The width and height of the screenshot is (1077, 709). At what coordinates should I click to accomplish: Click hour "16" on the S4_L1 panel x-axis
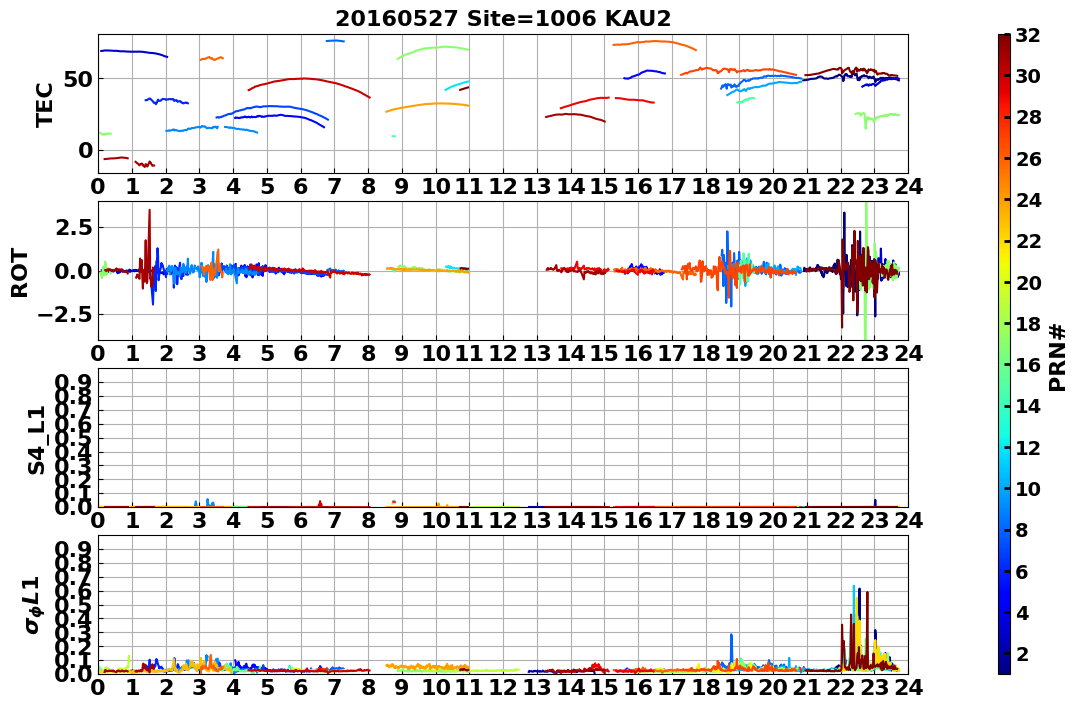click(638, 520)
